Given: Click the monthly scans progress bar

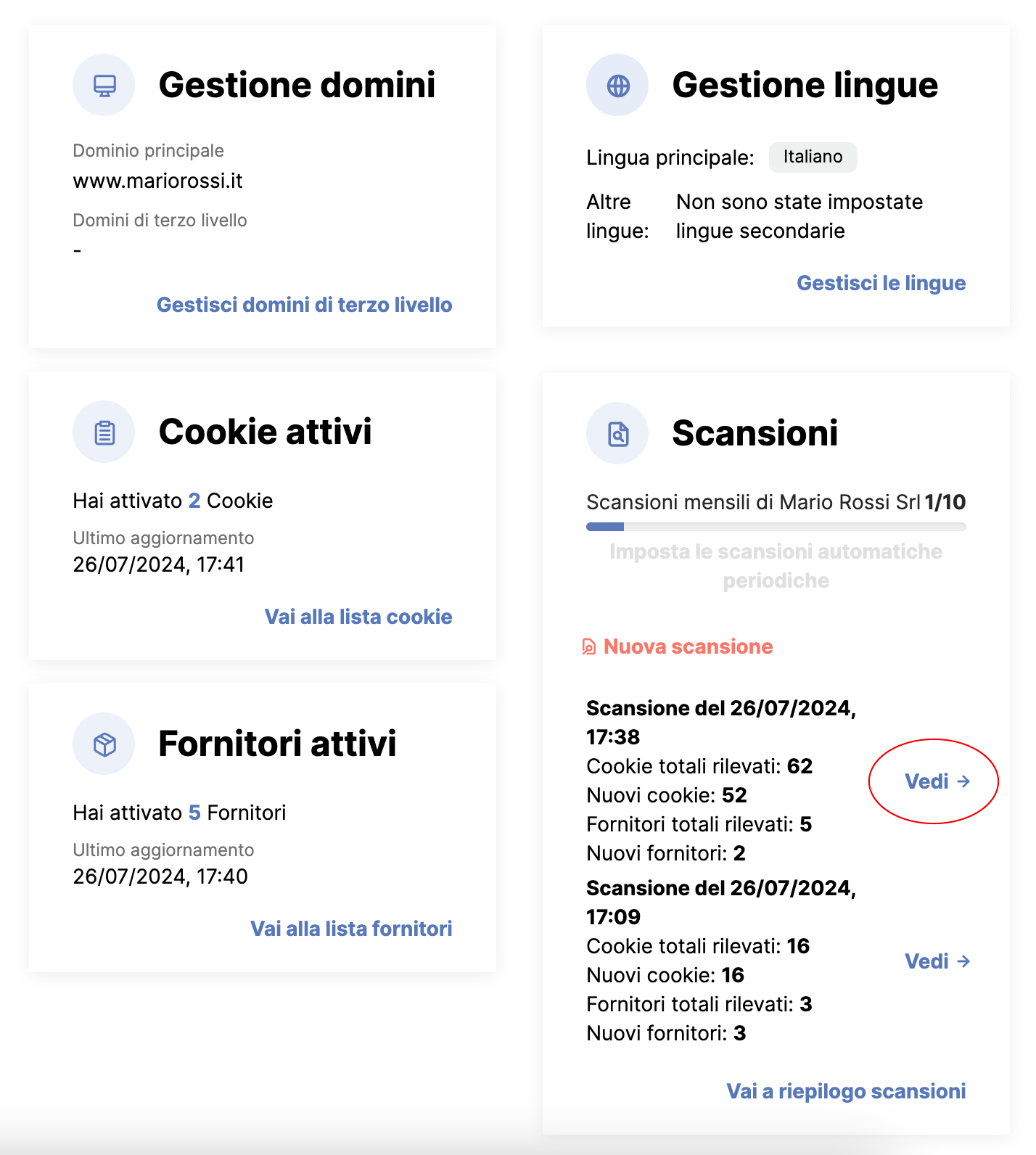Looking at the screenshot, I should click(776, 527).
